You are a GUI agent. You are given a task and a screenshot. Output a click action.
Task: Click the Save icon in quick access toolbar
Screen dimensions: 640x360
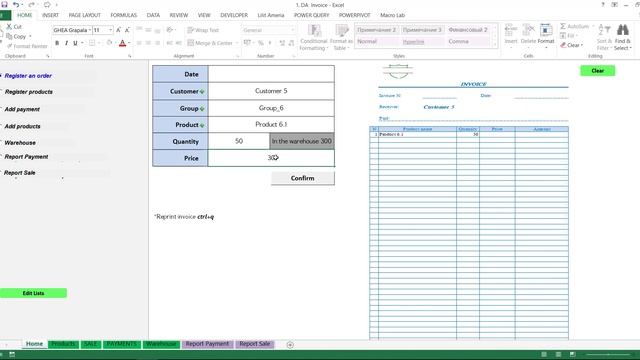click(4, 4)
